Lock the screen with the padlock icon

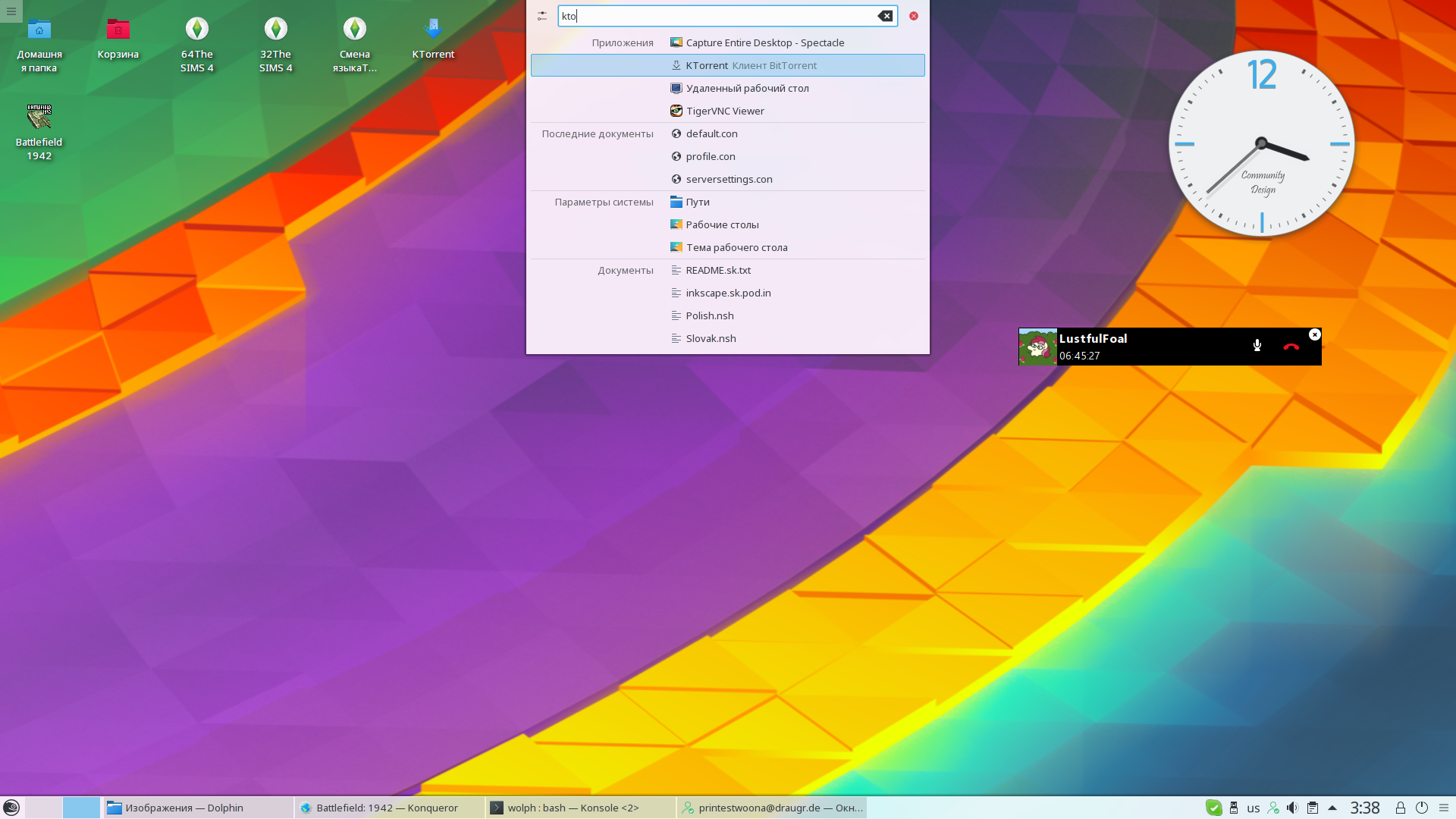coord(1401,808)
